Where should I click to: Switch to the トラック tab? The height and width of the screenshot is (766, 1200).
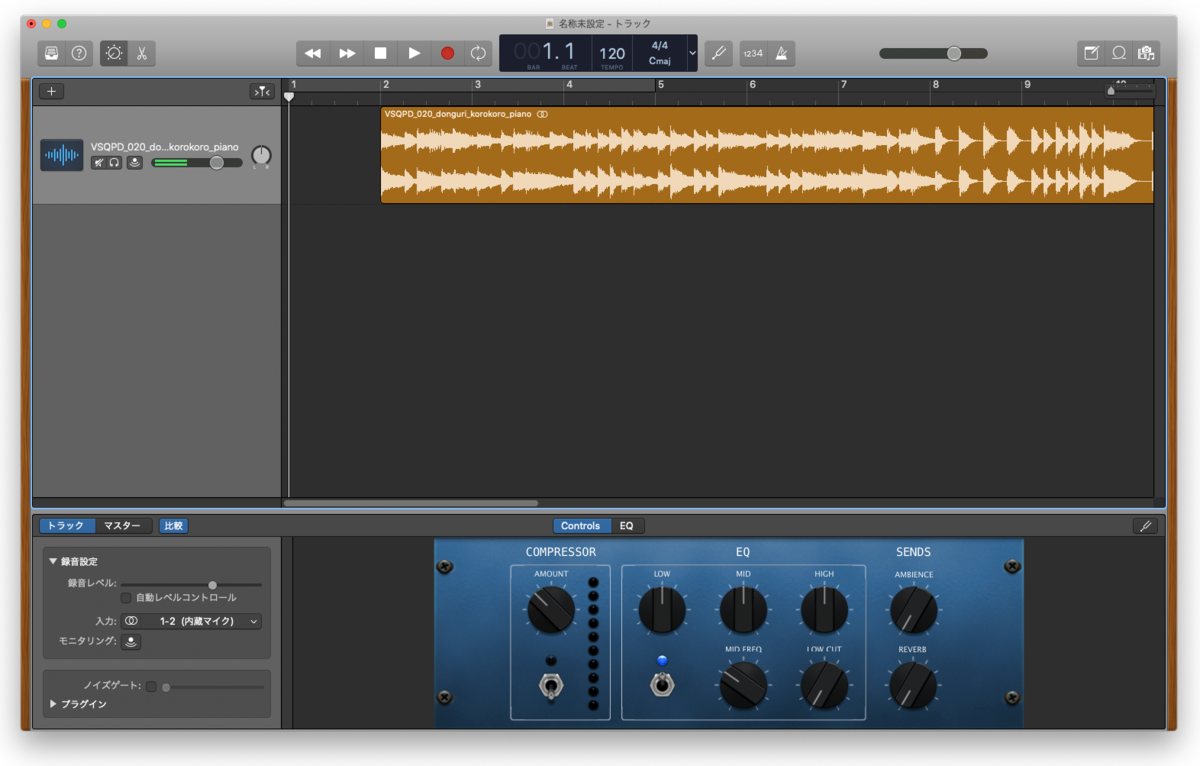pos(67,526)
